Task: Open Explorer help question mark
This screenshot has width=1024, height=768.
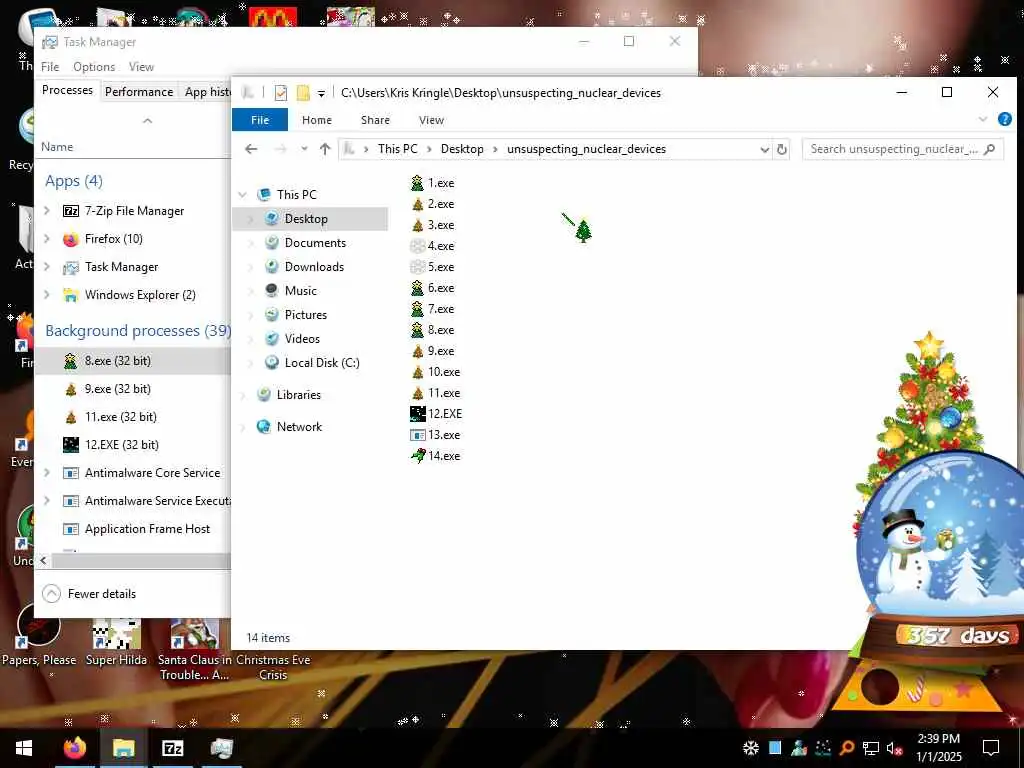Action: (x=1004, y=119)
